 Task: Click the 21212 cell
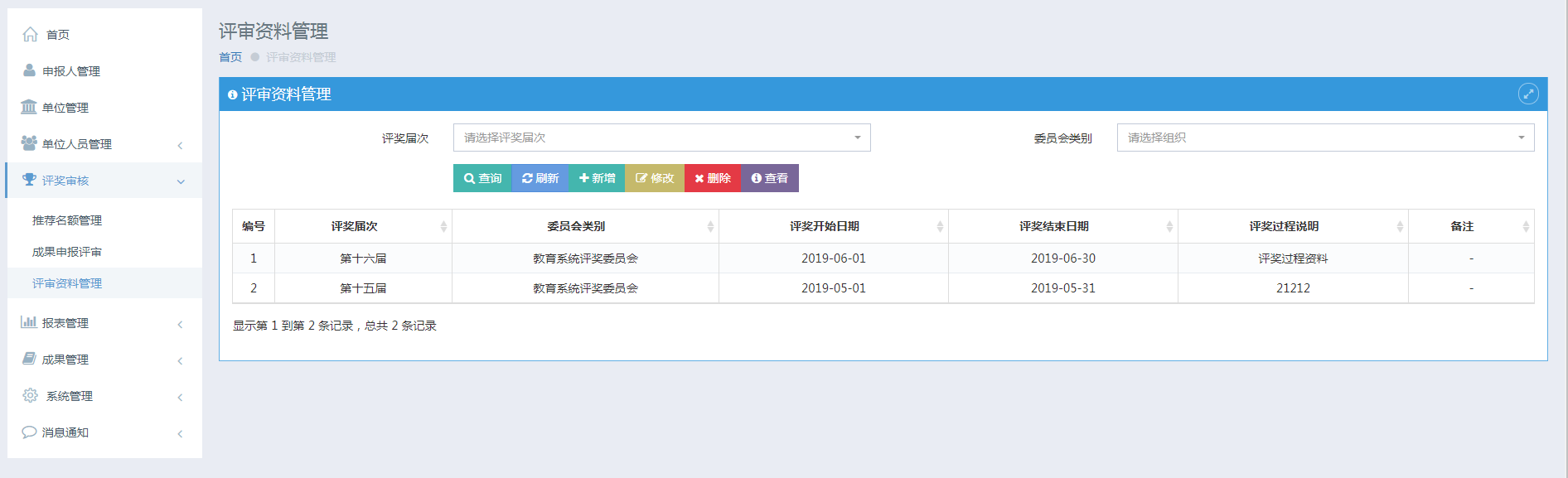point(1293,288)
